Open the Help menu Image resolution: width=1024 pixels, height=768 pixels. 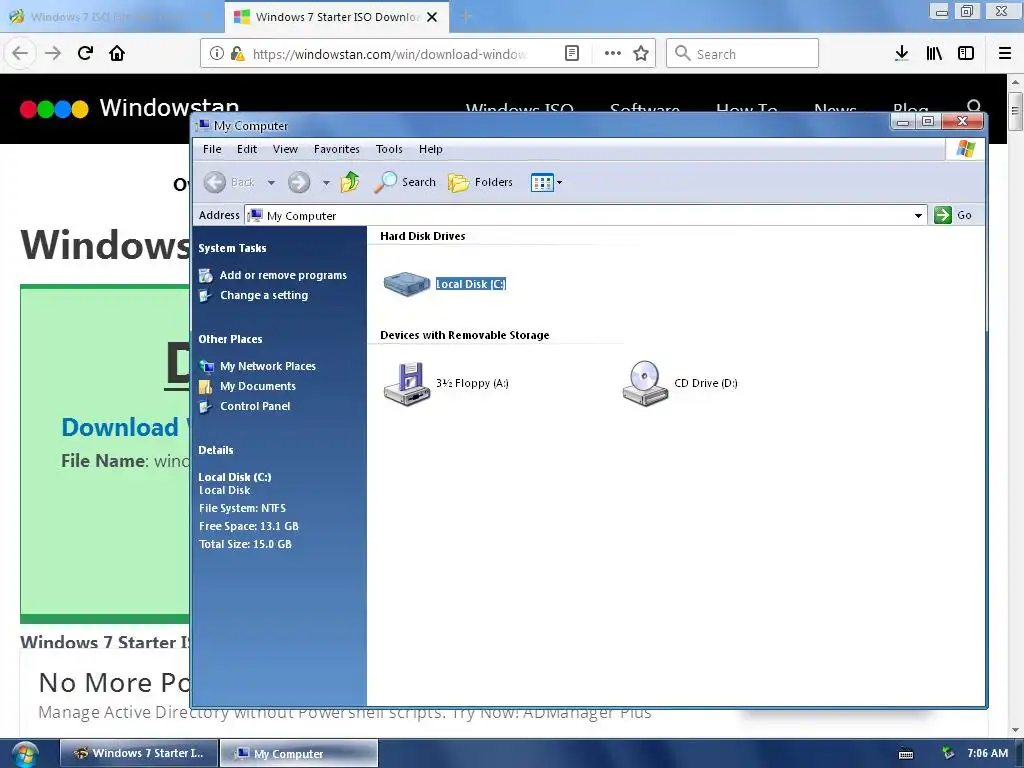click(x=431, y=149)
